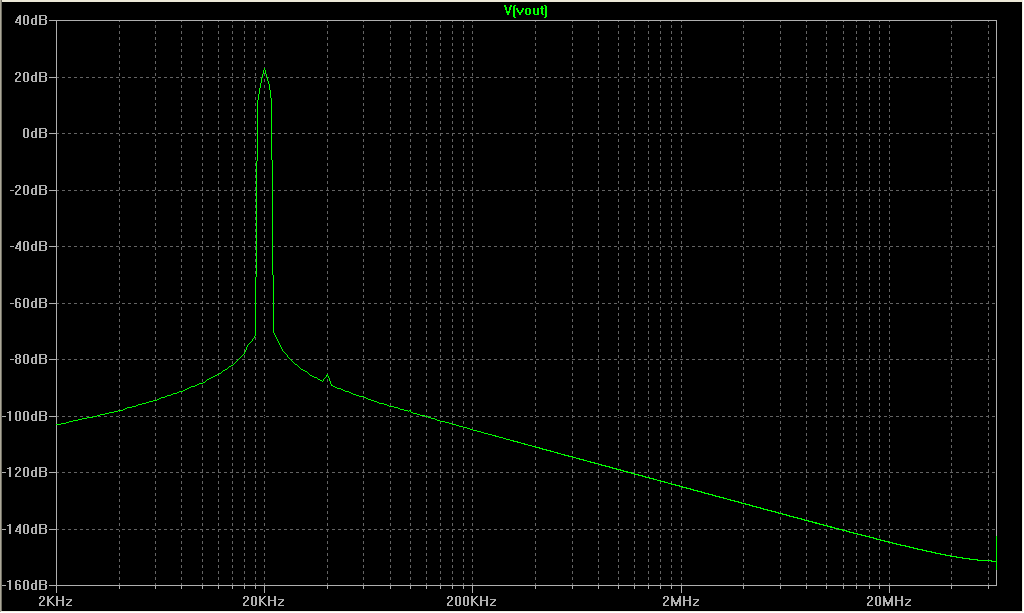Click the -20dB vertical axis label
Viewport: 1024px width, 613px height.
29,190
